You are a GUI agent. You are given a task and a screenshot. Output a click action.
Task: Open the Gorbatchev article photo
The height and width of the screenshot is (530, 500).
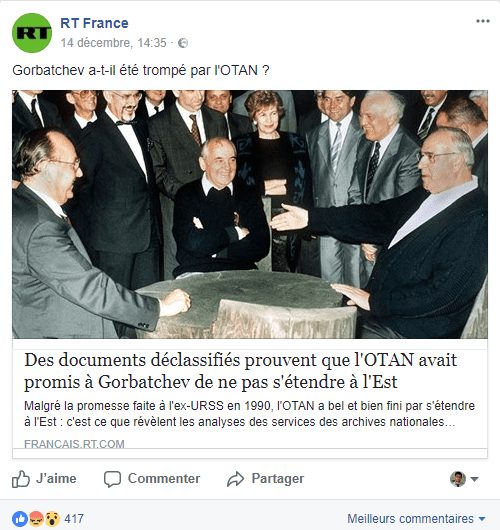click(250, 214)
